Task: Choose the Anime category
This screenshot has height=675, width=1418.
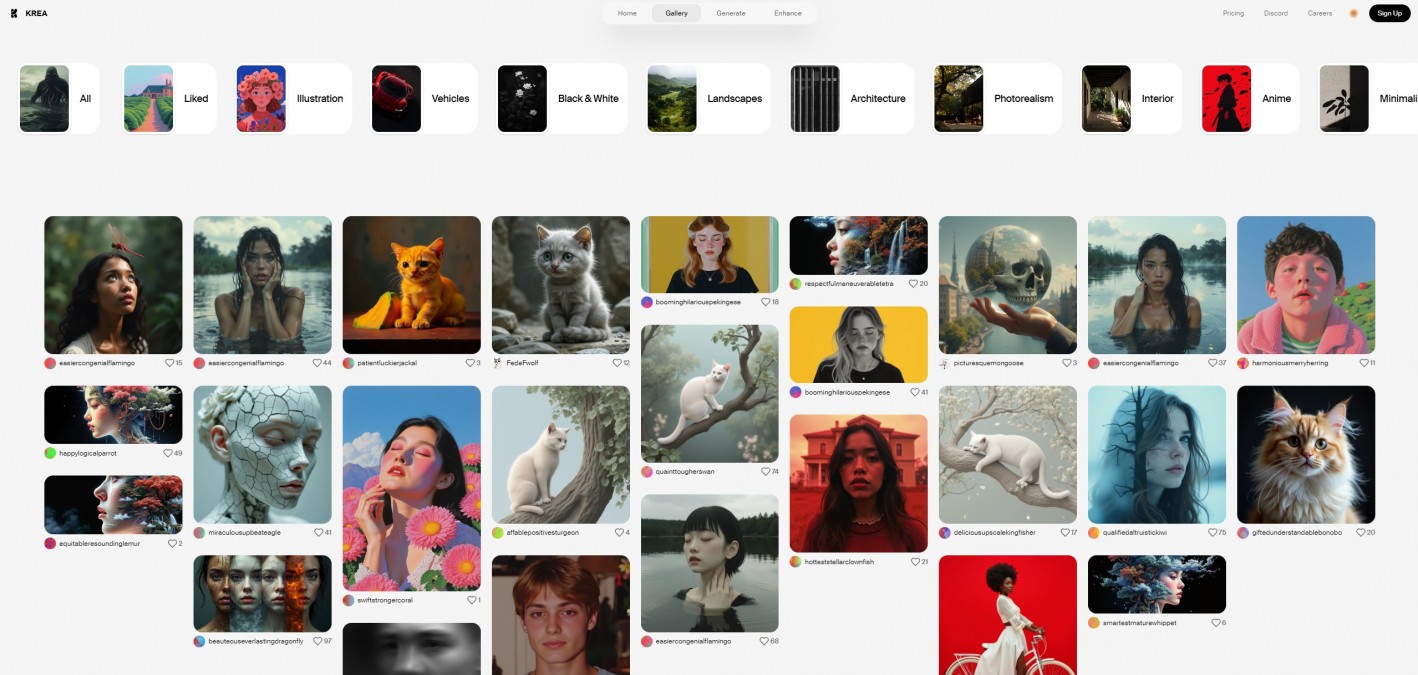Action: click(x=1250, y=99)
